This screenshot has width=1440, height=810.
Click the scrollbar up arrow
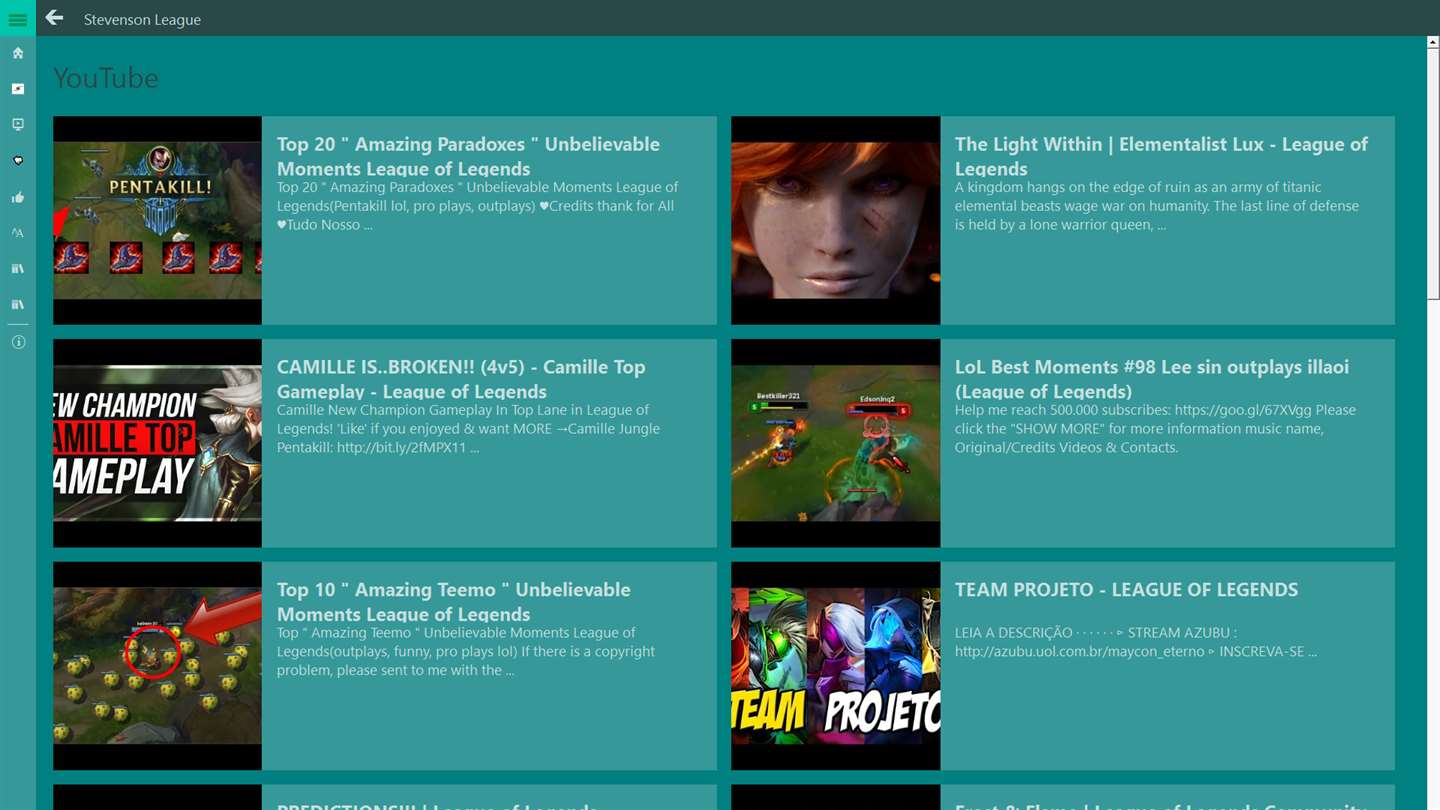(x=1433, y=43)
